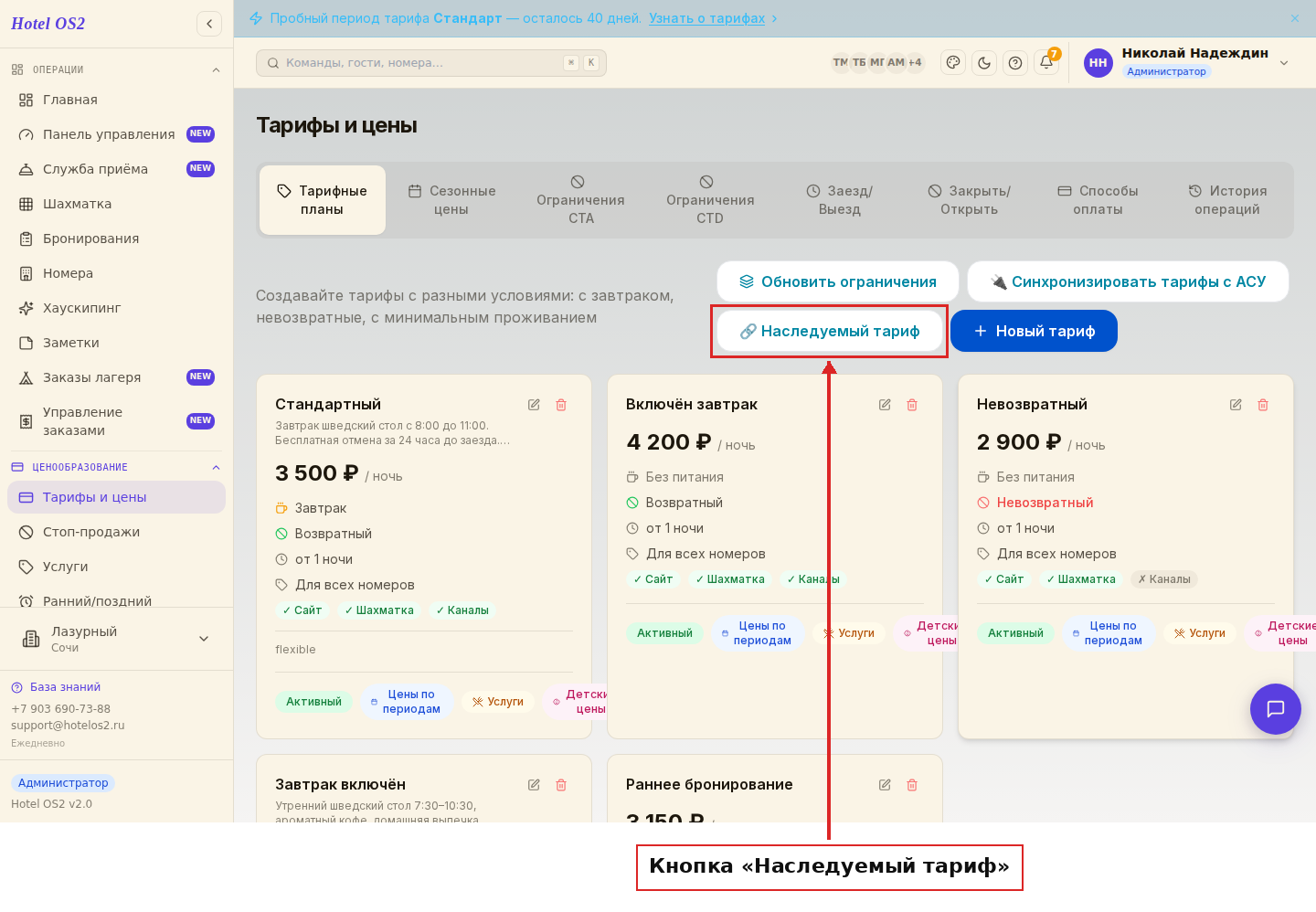This screenshot has width=1316, height=912.
Task: Switch to Сезонные цены tab
Action: 451,200
